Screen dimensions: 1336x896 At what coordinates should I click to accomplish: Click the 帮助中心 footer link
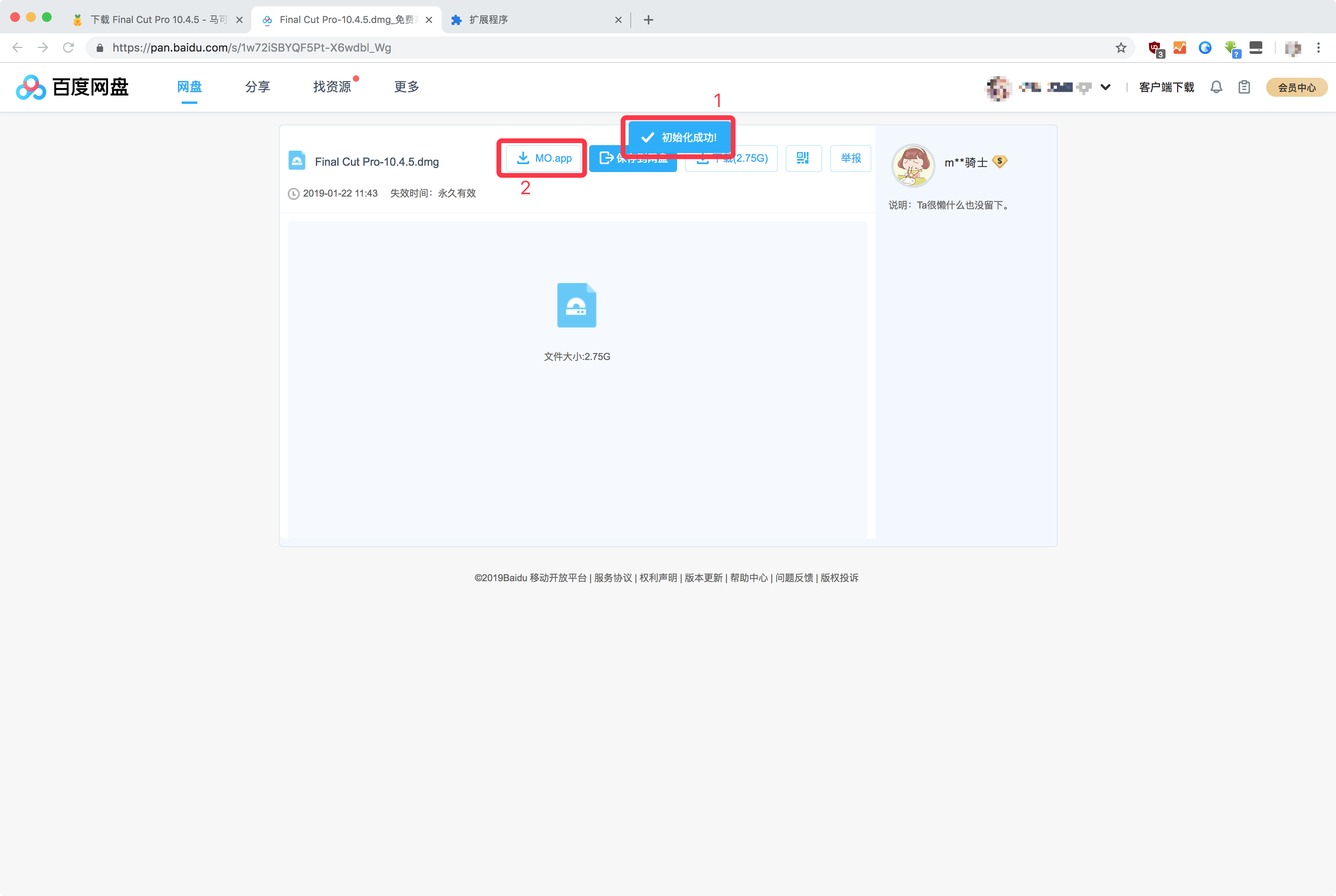[748, 578]
